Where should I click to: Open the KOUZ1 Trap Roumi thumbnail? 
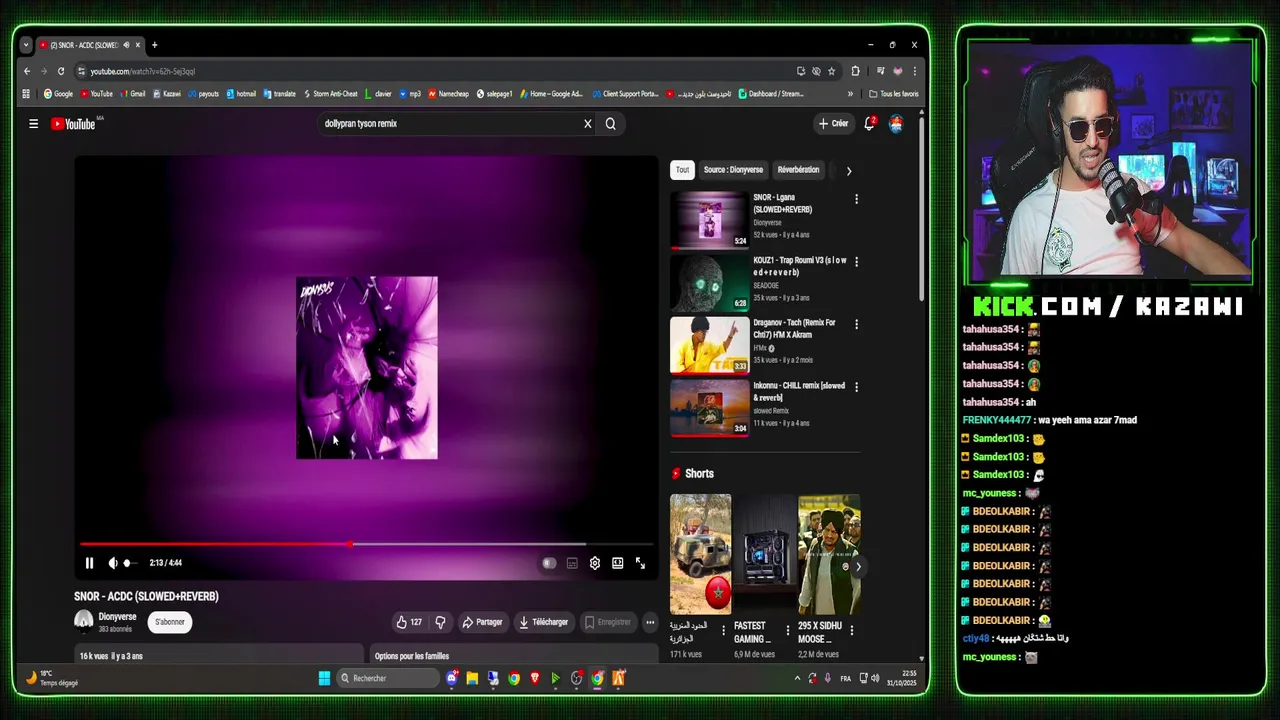[x=709, y=282]
